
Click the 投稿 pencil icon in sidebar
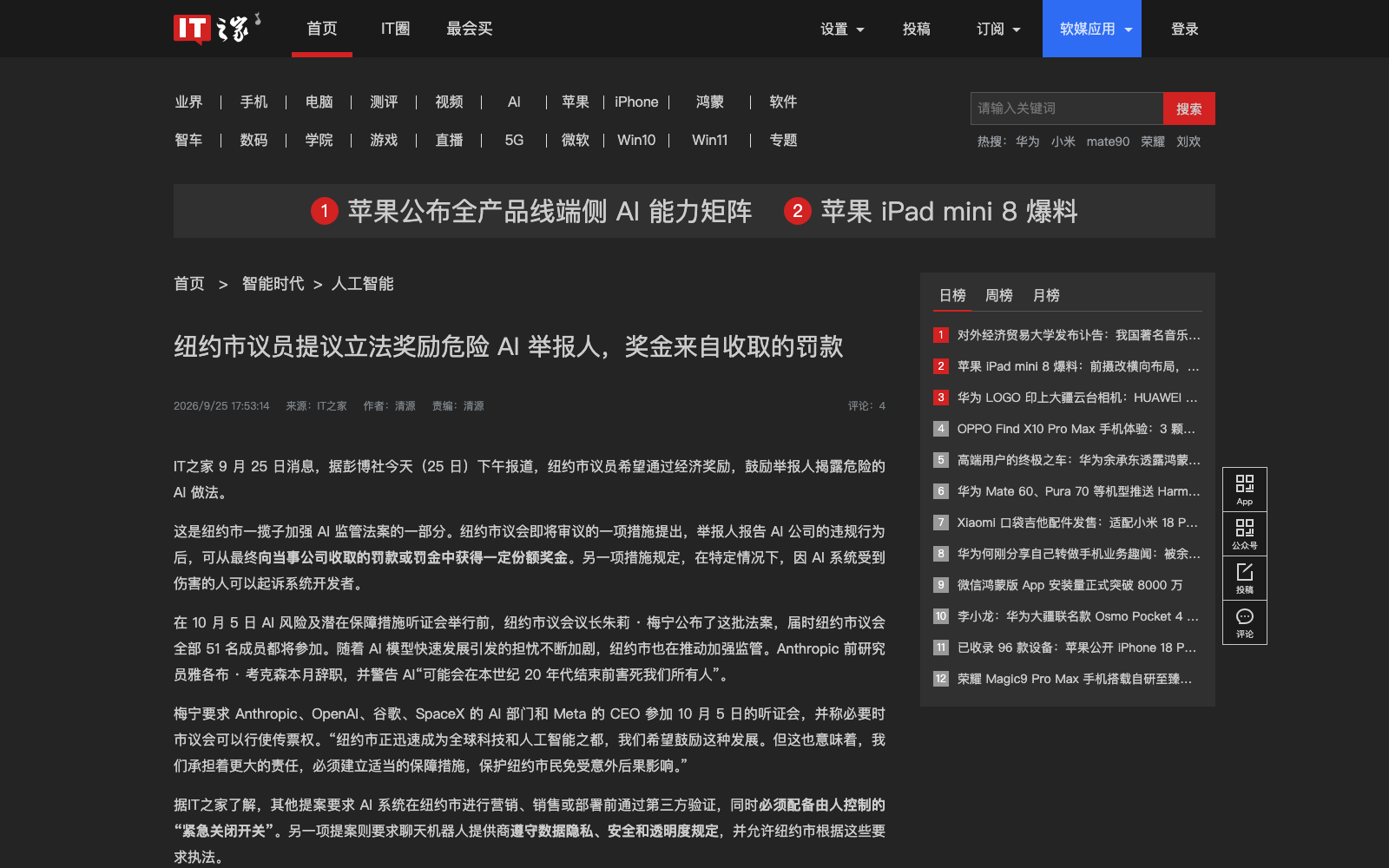[x=1245, y=578]
